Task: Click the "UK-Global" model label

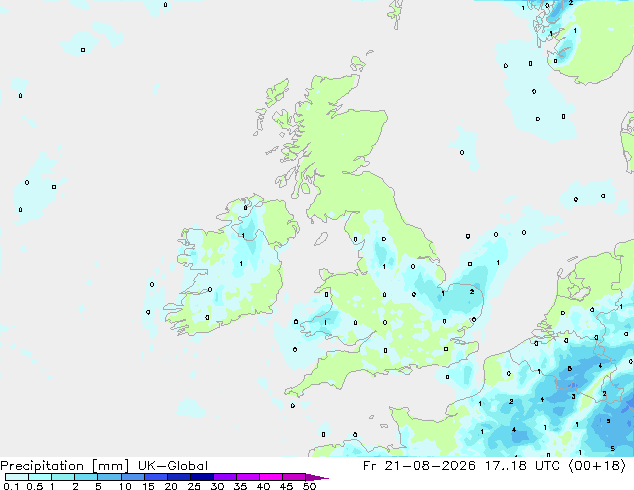Action: 173,466
